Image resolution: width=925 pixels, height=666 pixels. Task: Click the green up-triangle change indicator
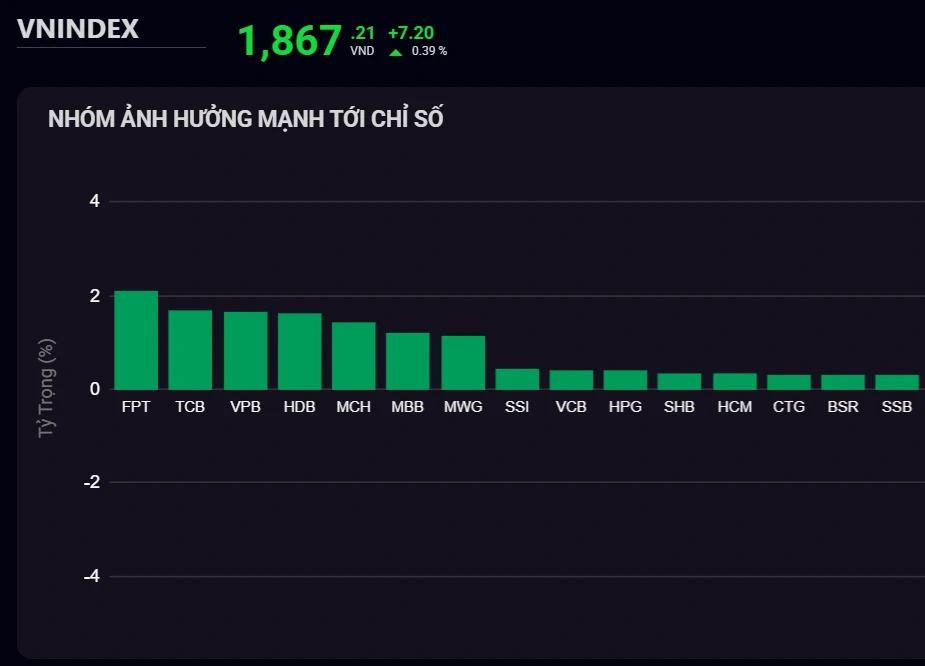pos(396,53)
